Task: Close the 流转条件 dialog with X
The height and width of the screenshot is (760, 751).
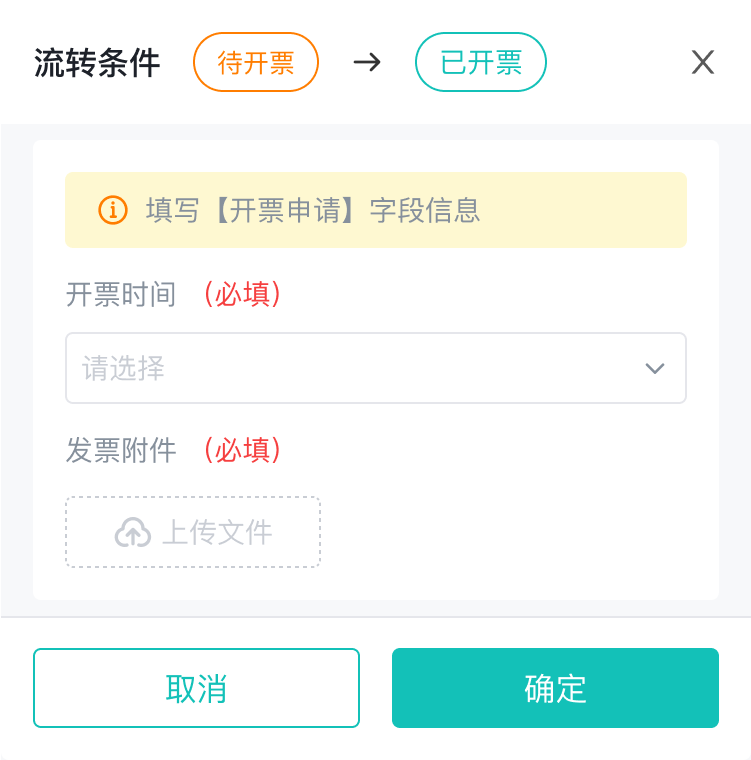Action: (703, 63)
